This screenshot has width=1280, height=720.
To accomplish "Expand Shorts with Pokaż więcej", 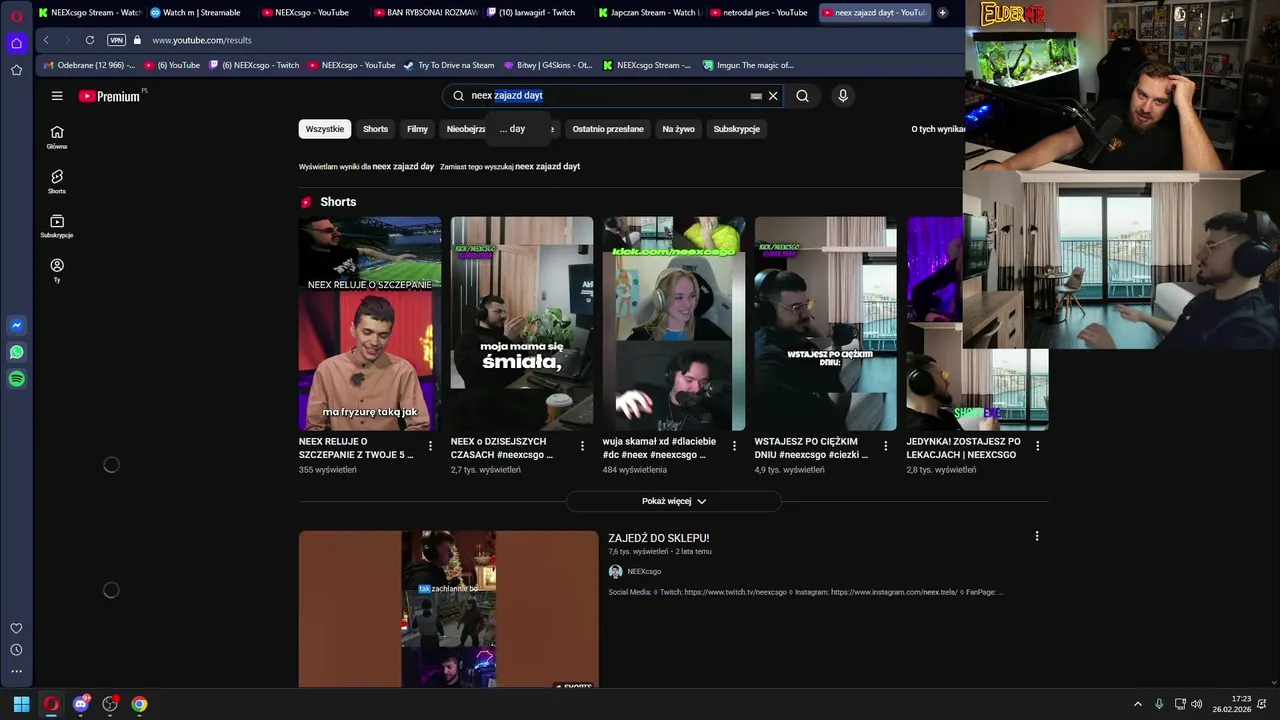I will coord(674,501).
